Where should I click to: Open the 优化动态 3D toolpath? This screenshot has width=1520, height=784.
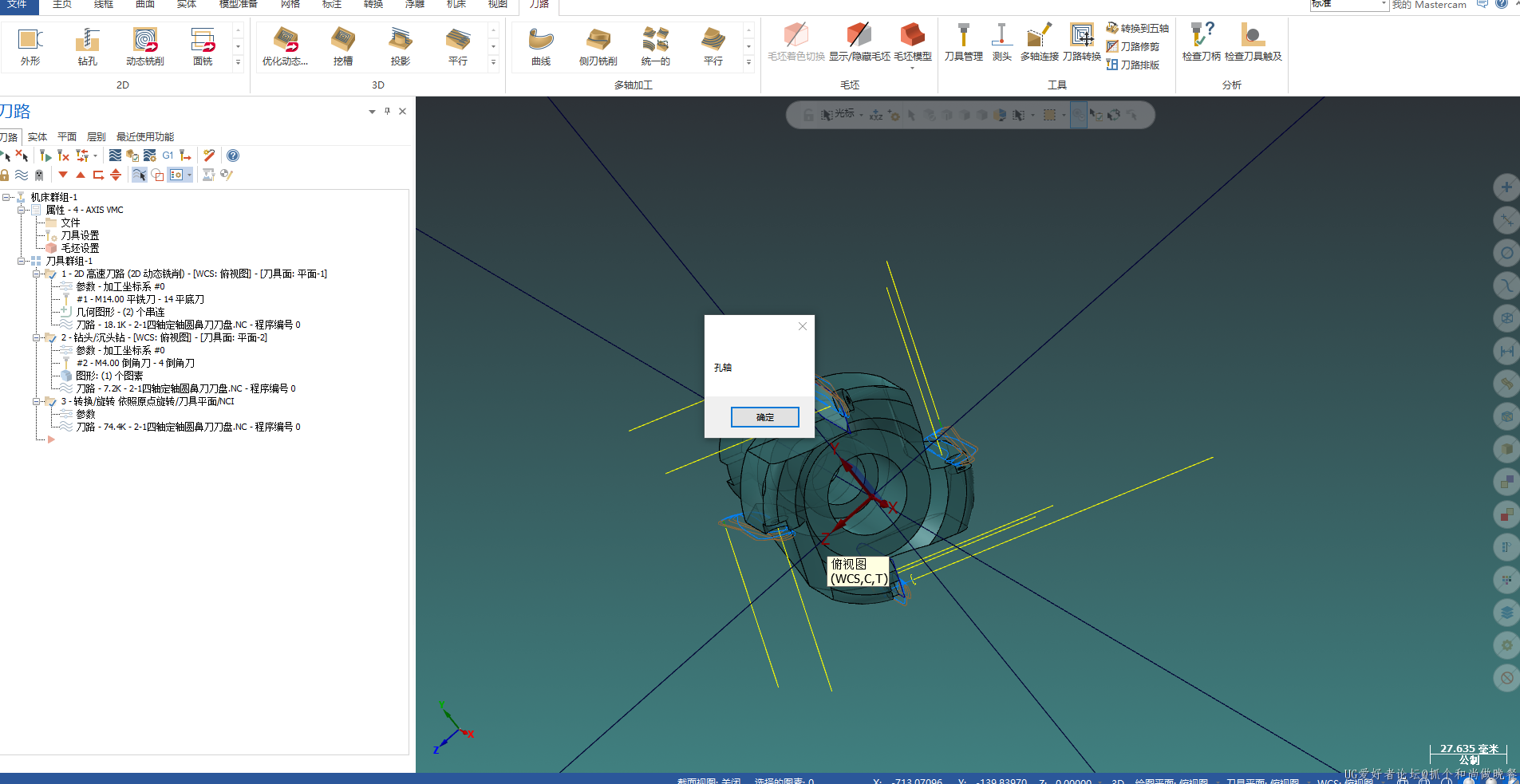pyautogui.click(x=285, y=47)
